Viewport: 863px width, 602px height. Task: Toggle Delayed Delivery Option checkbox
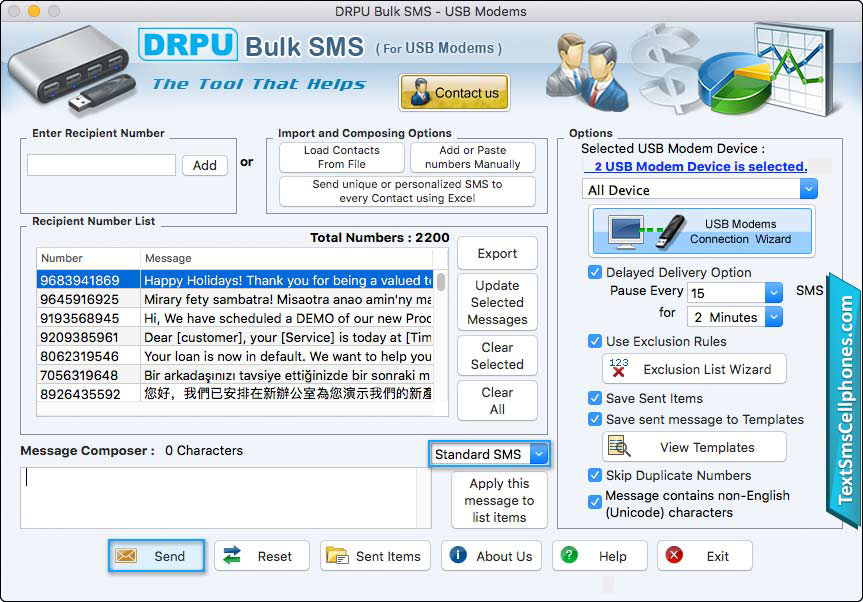click(x=595, y=272)
